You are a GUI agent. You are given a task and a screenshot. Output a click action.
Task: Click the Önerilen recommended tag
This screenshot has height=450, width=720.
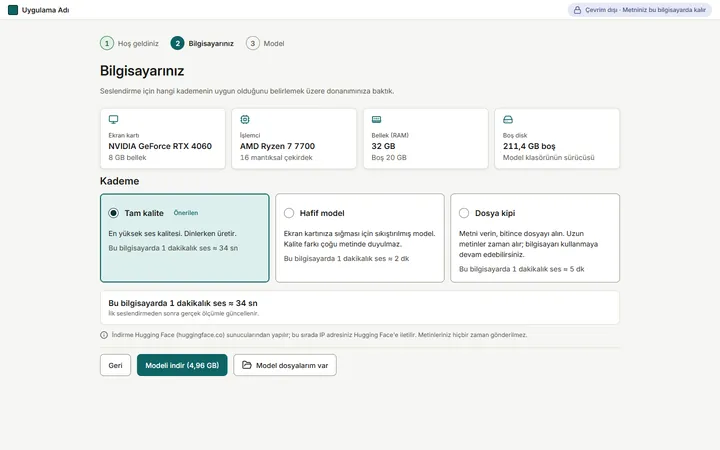click(x=186, y=213)
